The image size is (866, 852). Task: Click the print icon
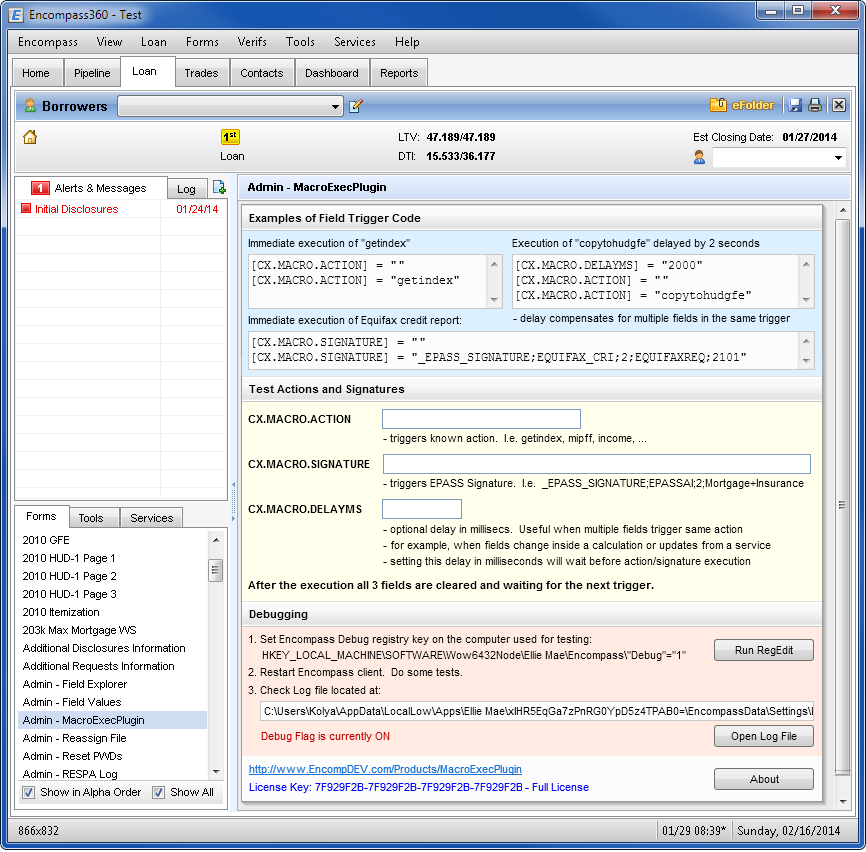click(x=815, y=105)
